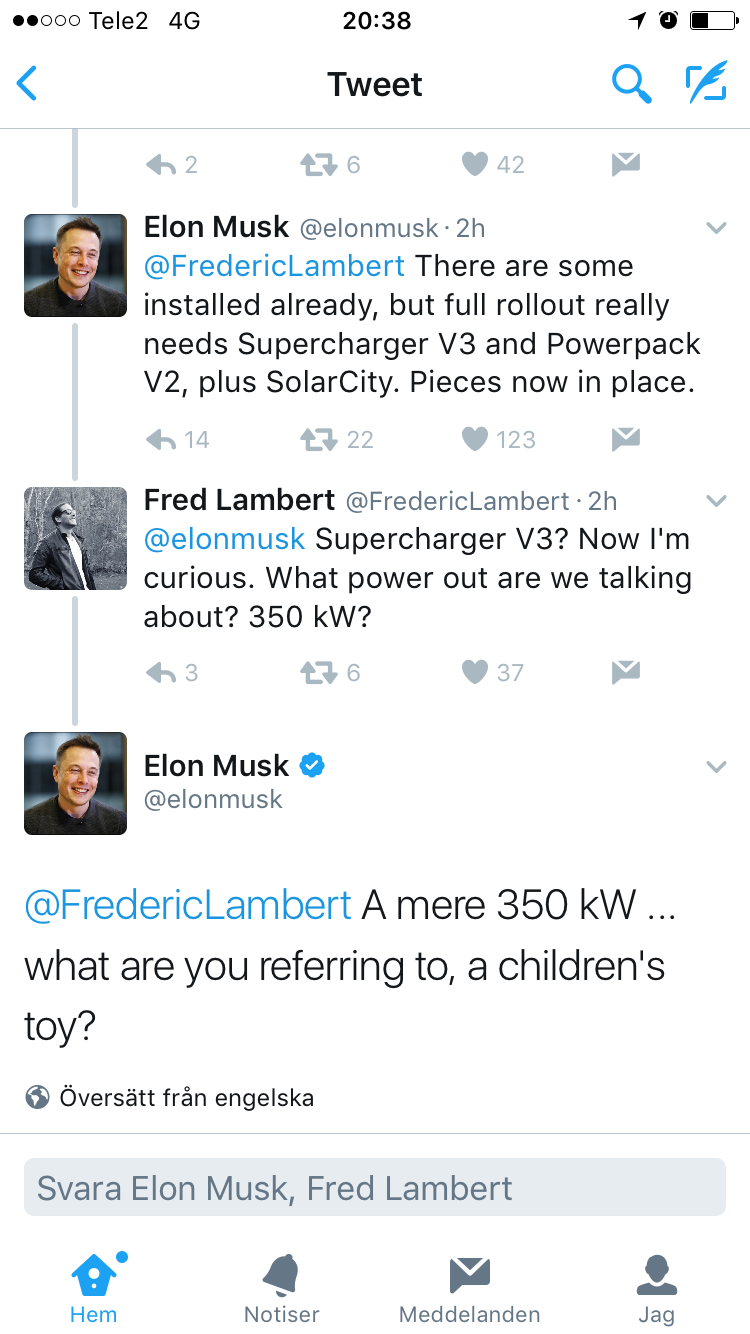Screen dimensions: 750x1334
Task: Tap Översätt från engelska translate link
Action: pos(186,1098)
